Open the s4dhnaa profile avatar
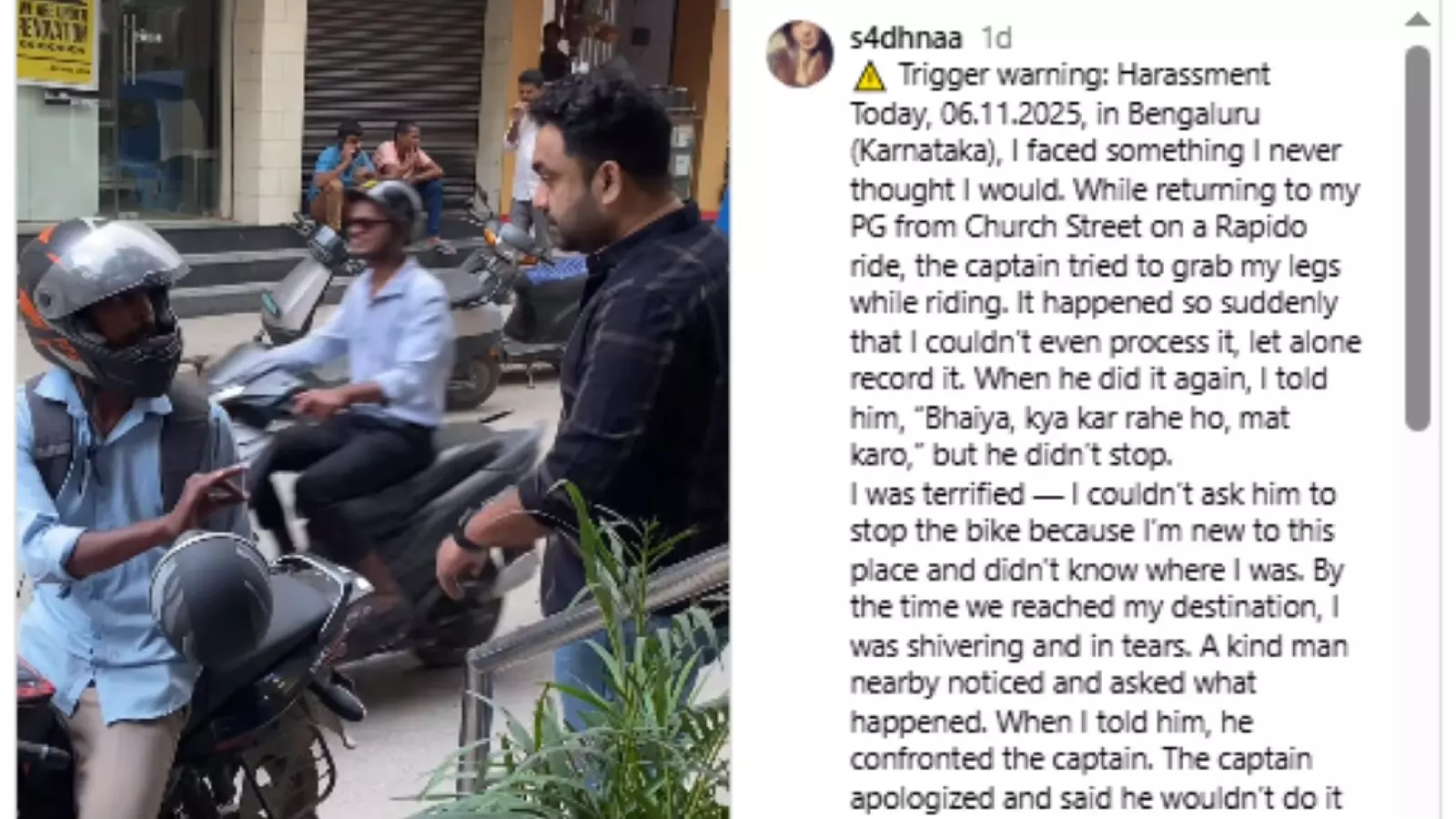 (x=800, y=54)
